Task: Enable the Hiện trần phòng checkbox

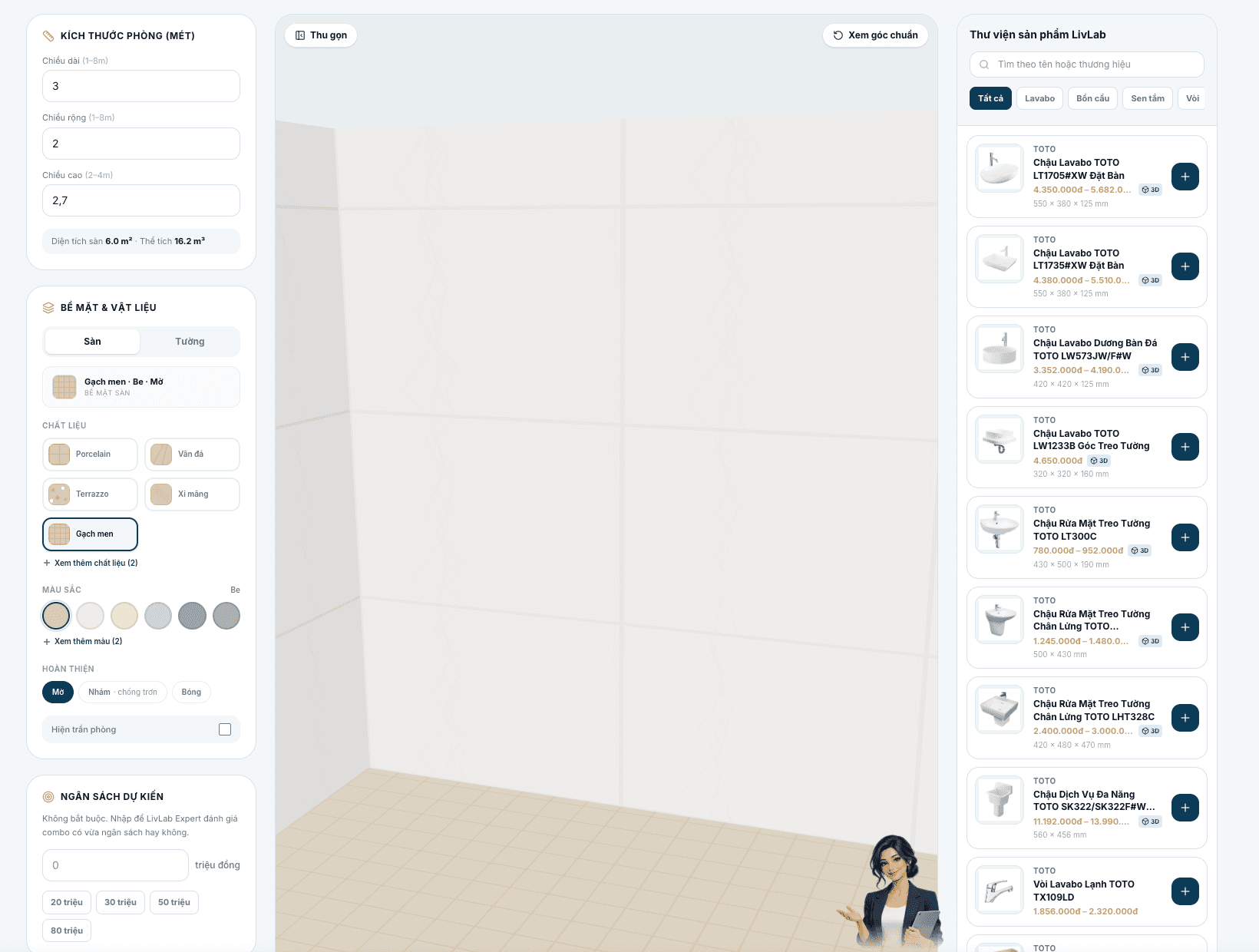Action: pyautogui.click(x=225, y=729)
